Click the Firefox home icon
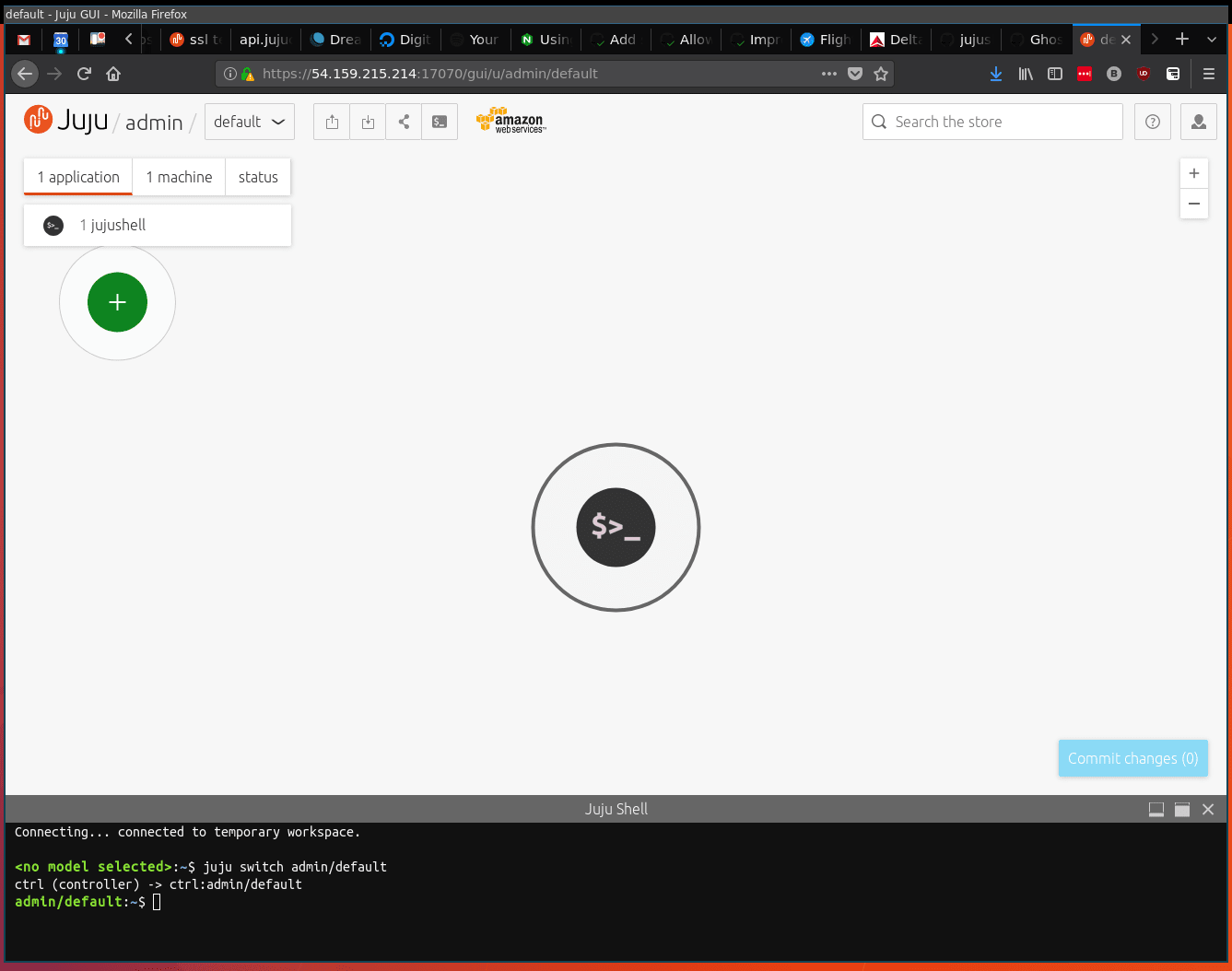 click(x=113, y=74)
